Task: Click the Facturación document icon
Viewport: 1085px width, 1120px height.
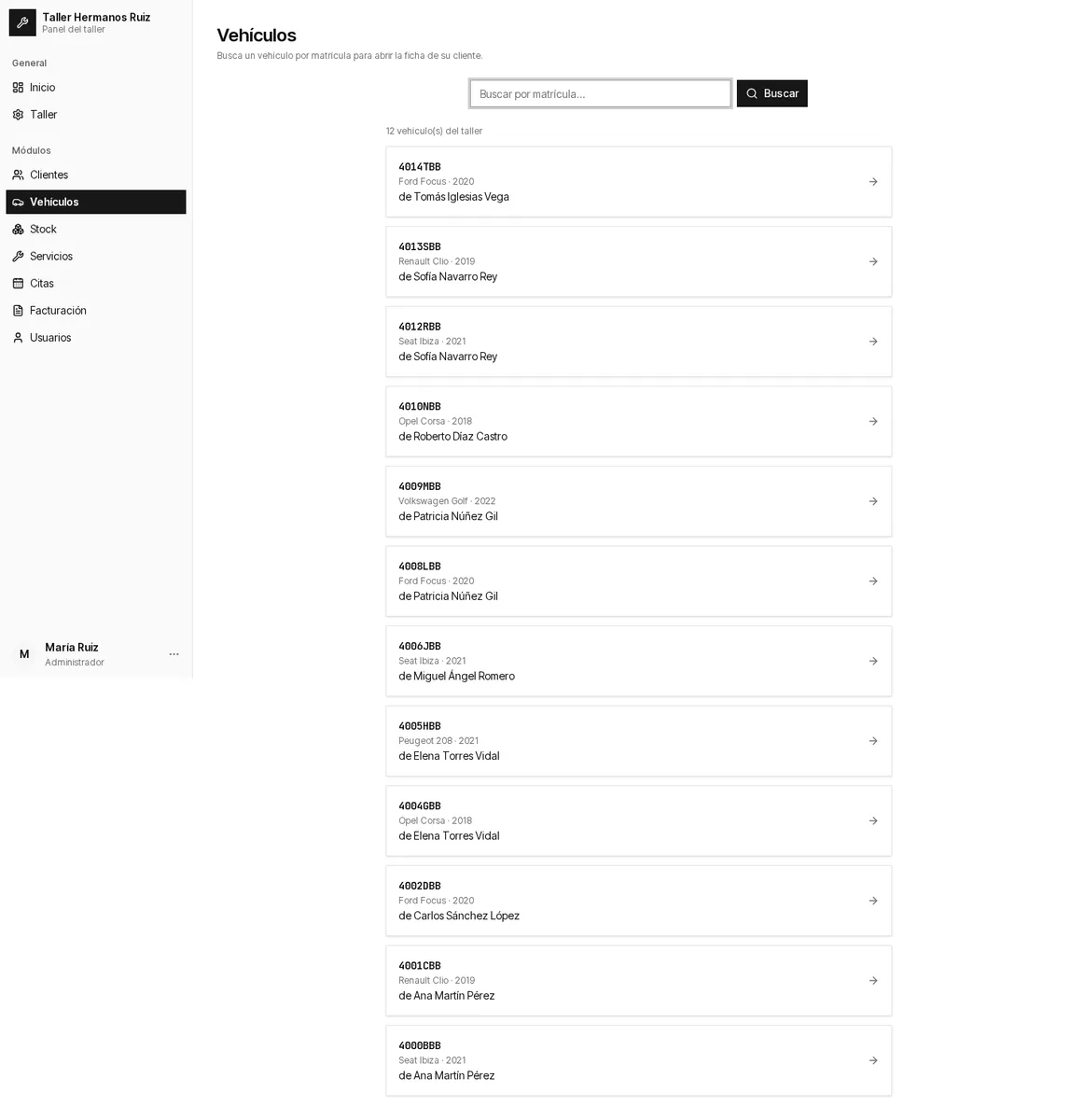Action: point(18,311)
